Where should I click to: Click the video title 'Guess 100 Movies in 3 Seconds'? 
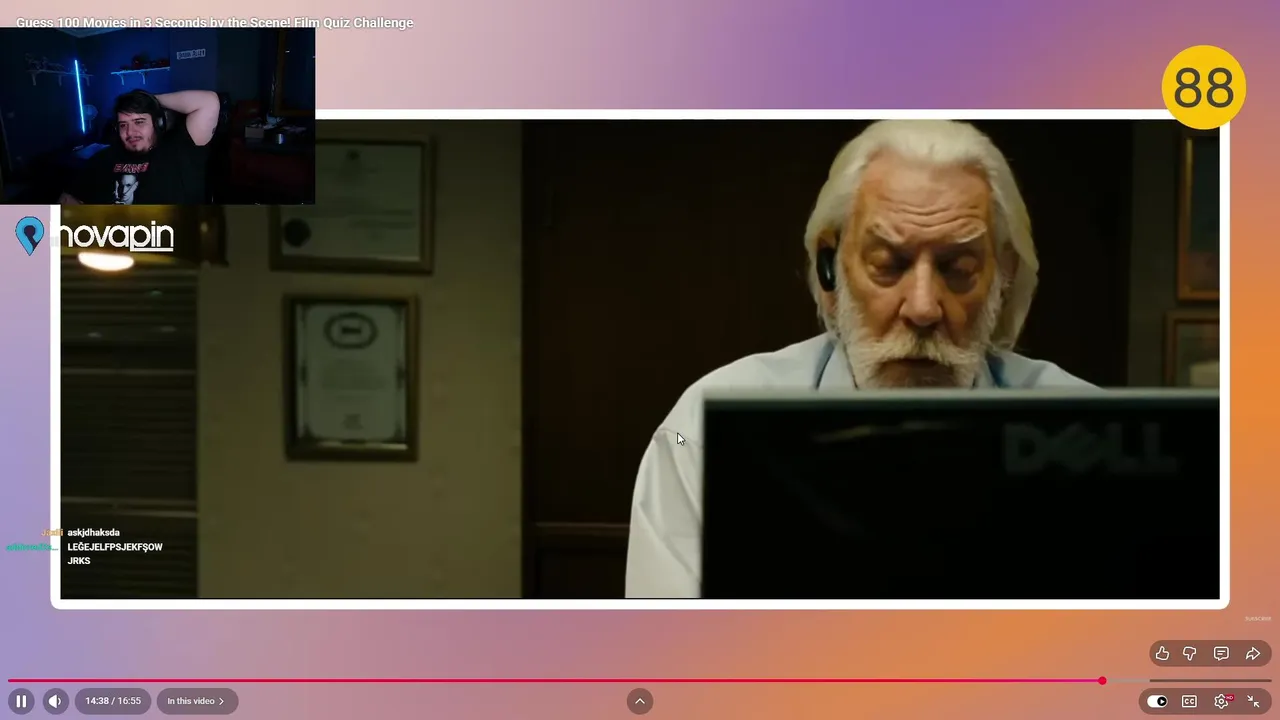[215, 22]
